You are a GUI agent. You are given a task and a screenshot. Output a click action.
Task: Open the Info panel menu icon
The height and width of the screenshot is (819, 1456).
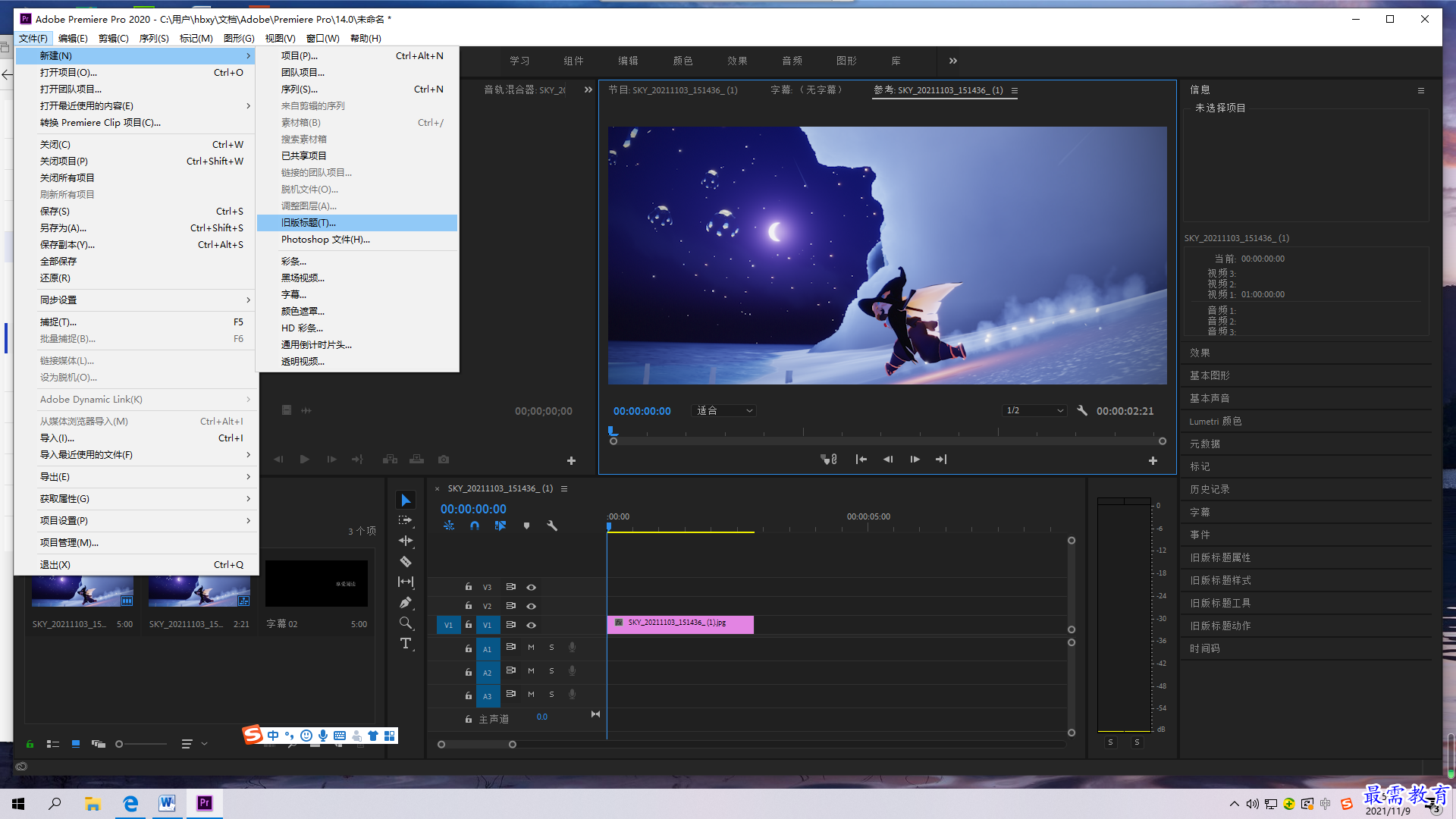point(1421,90)
